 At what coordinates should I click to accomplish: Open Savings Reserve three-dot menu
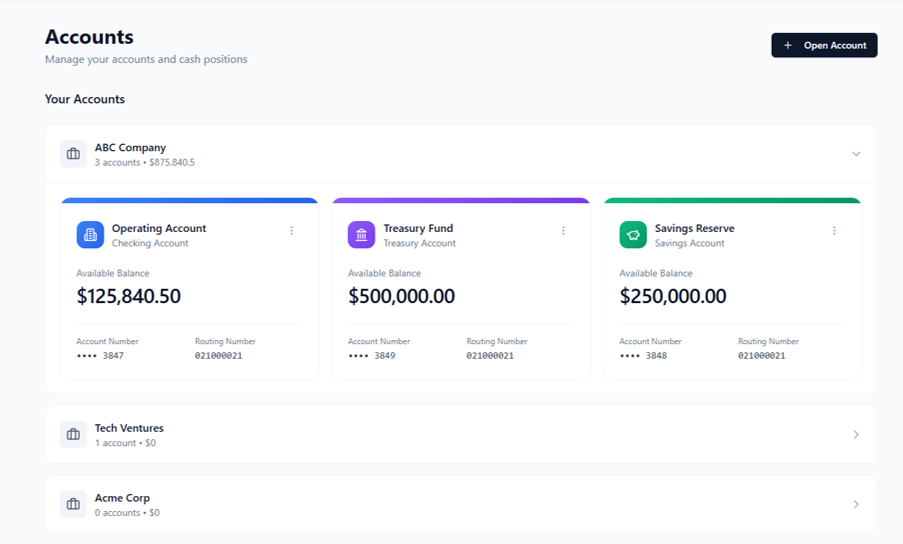(834, 230)
